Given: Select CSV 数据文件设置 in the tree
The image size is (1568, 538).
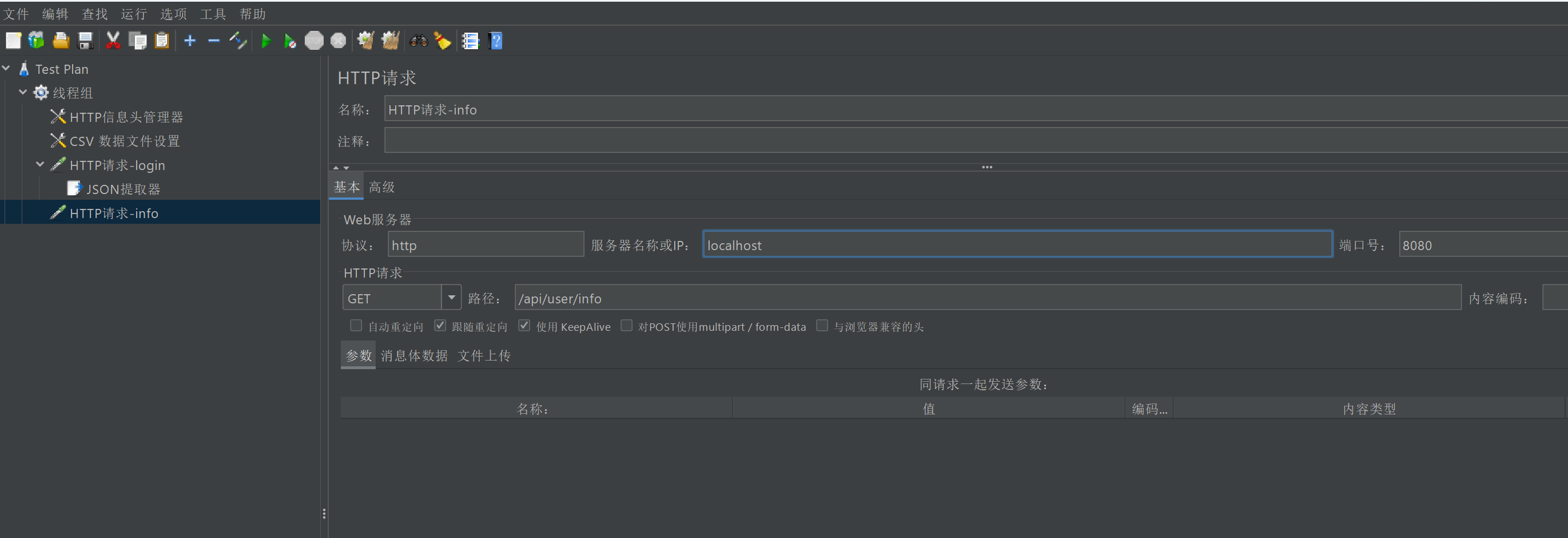Looking at the screenshot, I should 124,141.
